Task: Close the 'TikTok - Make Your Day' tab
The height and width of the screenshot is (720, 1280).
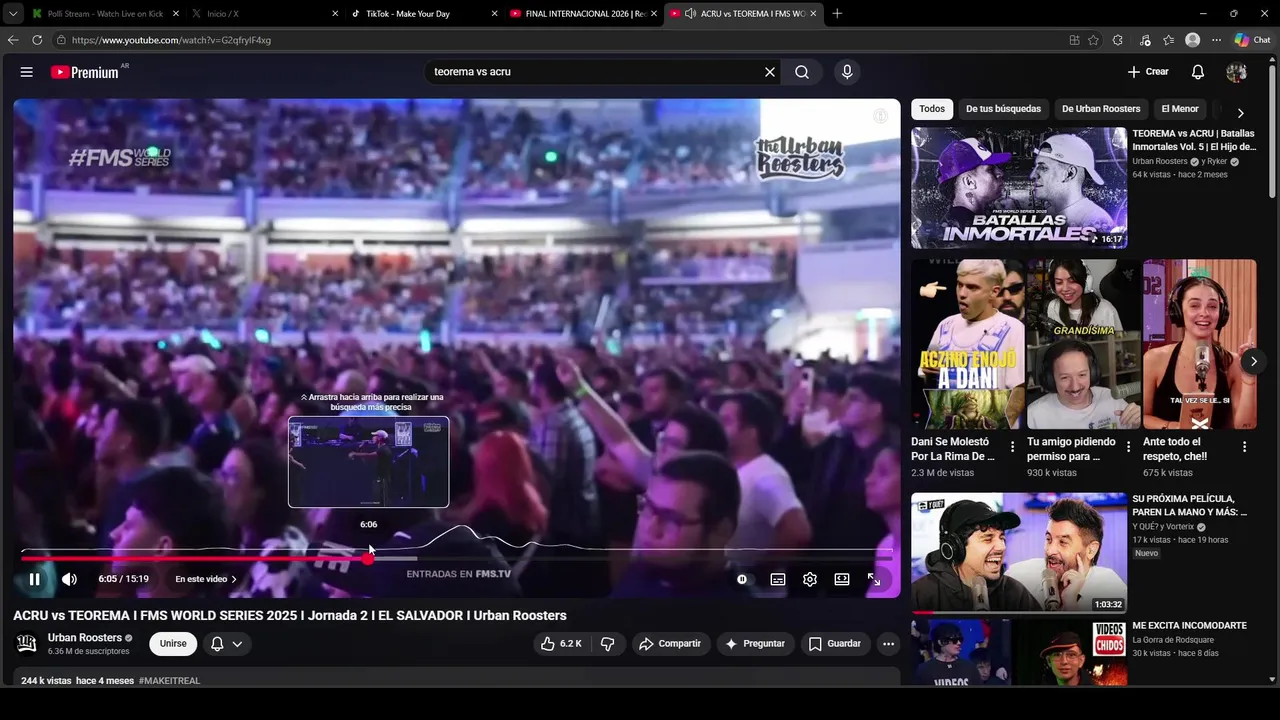Action: click(x=494, y=14)
